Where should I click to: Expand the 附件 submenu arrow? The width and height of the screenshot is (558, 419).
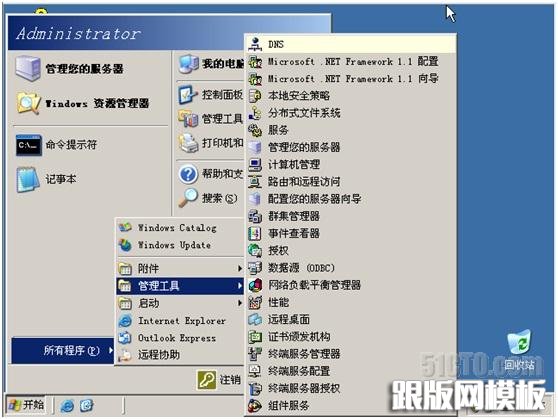240,268
